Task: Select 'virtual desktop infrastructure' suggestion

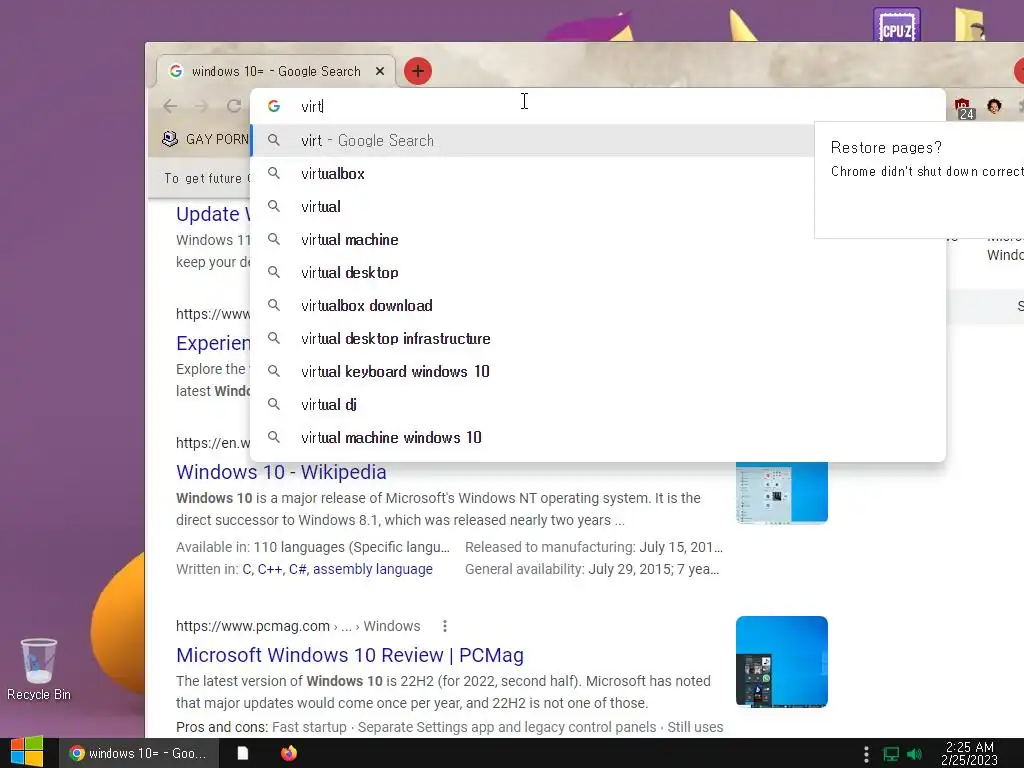Action: click(598, 338)
